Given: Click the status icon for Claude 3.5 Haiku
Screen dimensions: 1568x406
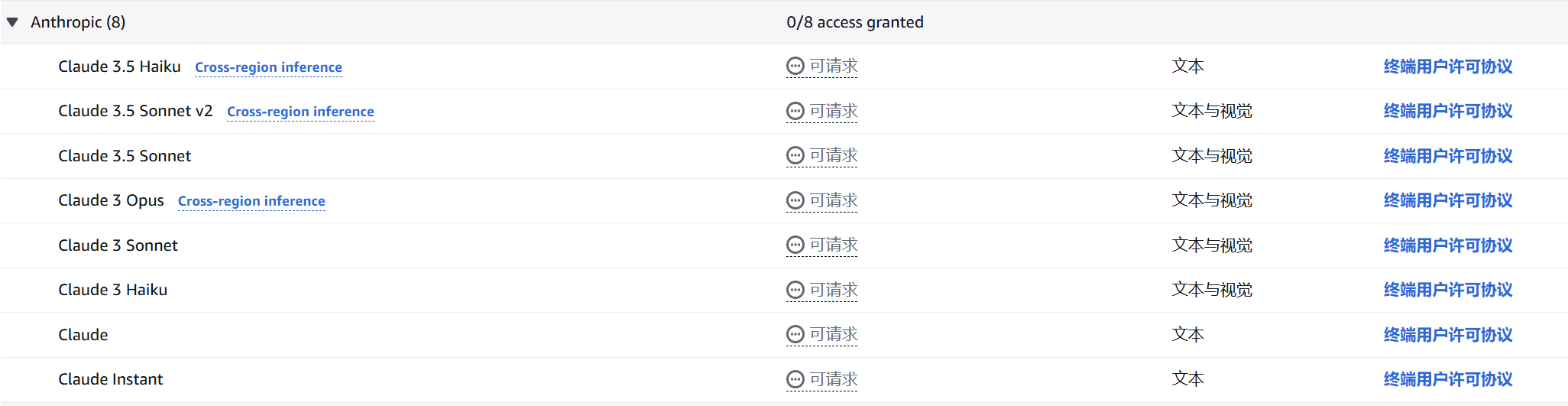Looking at the screenshot, I should (795, 67).
